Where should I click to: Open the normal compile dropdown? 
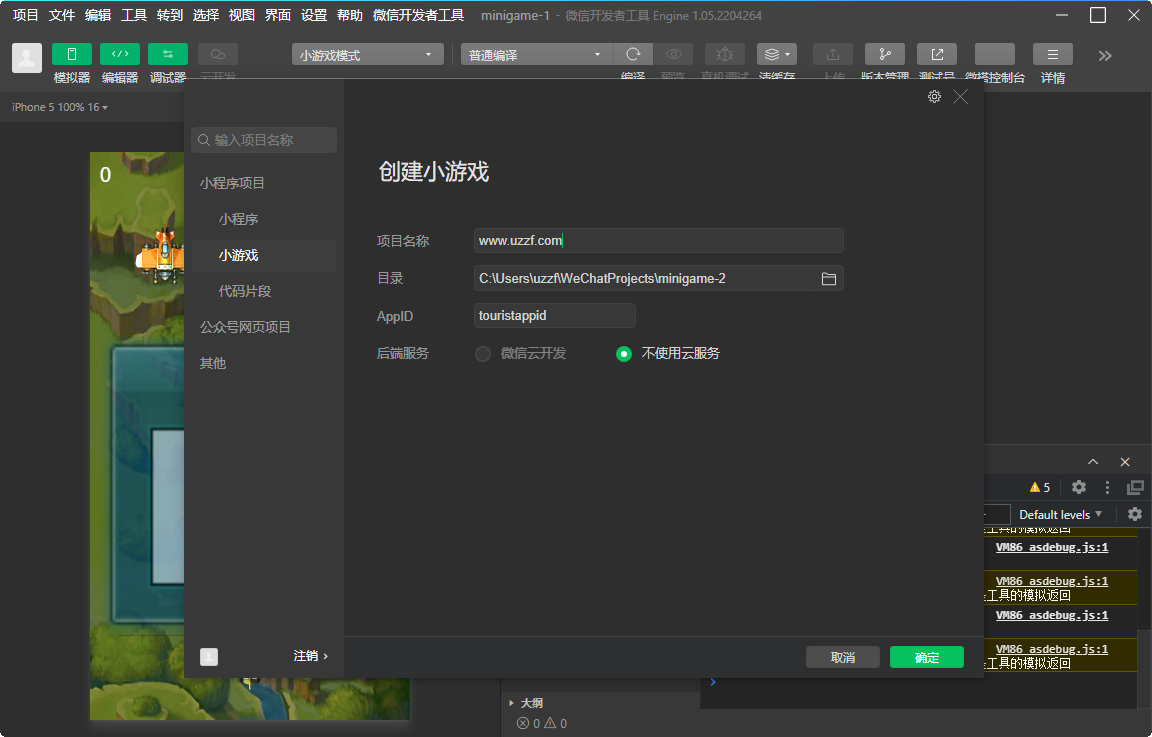click(x=536, y=54)
